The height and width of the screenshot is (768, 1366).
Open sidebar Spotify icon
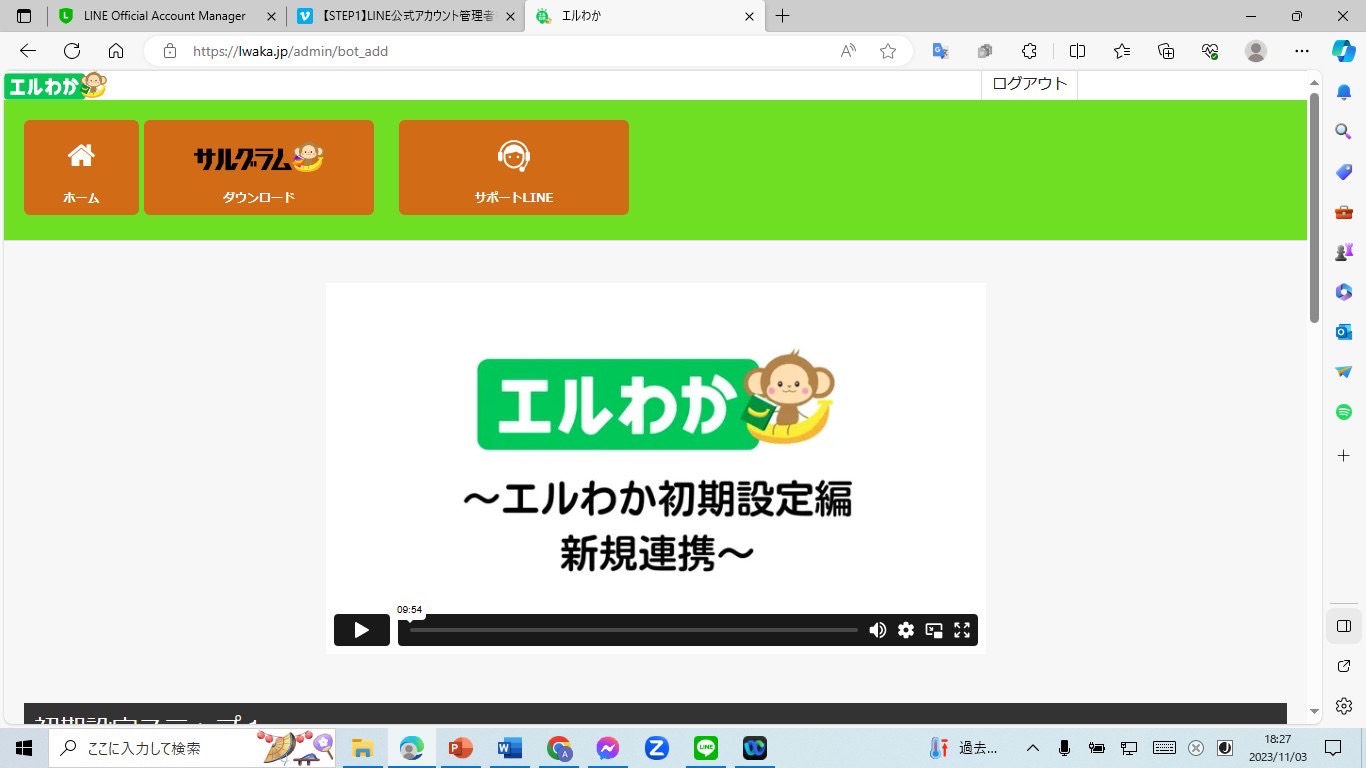pos(1344,412)
